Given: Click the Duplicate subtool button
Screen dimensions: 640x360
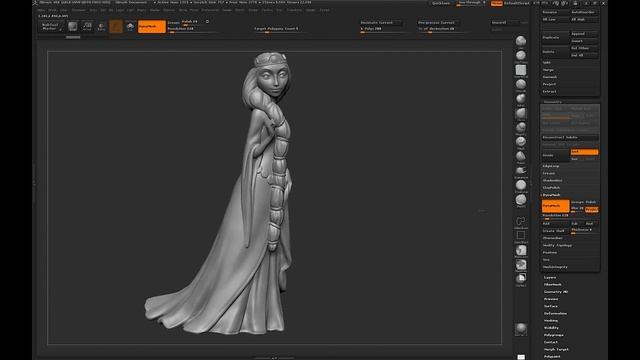Looking at the screenshot, I should click(556, 38).
